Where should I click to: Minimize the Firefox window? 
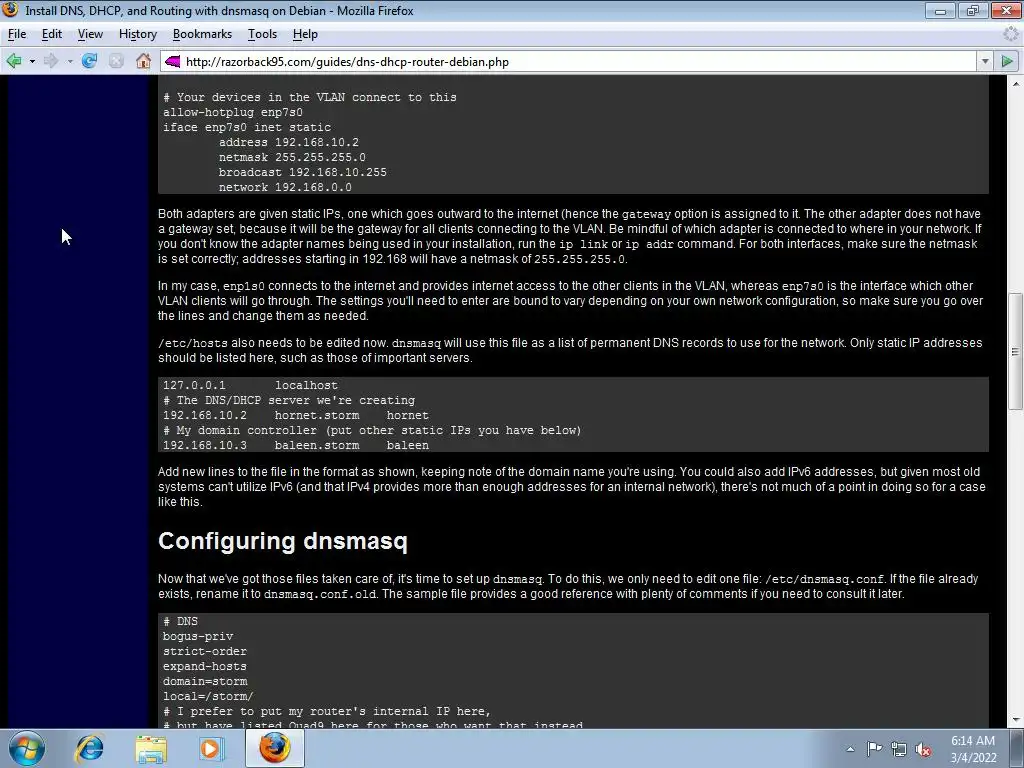pos(940,10)
